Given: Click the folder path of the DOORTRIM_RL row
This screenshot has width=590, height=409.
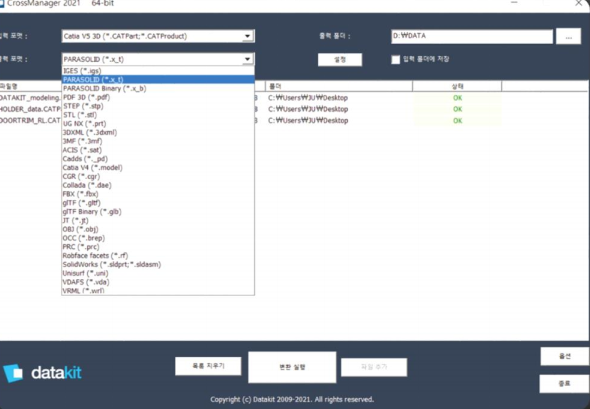Looking at the screenshot, I should [308, 121].
